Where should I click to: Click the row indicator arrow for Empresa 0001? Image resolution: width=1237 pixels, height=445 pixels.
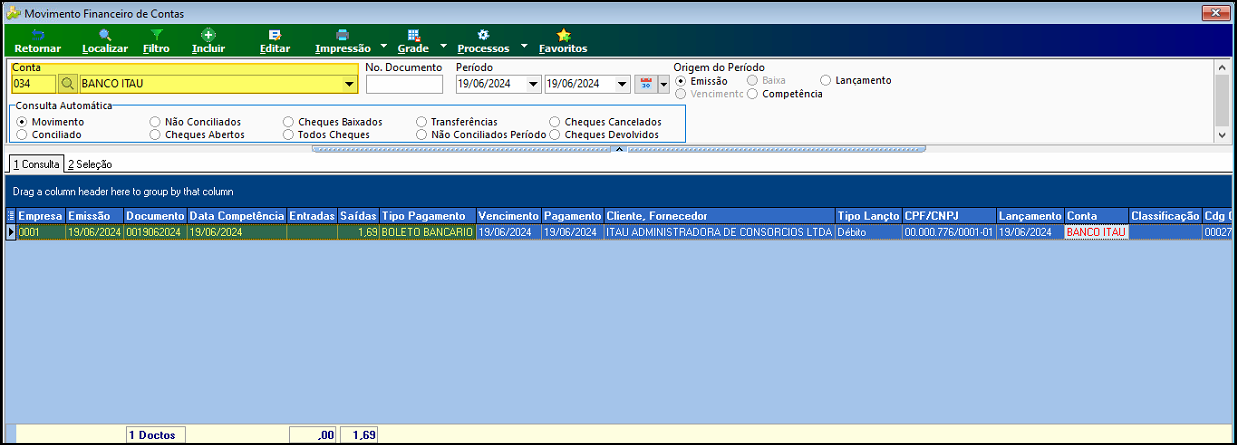pos(11,232)
